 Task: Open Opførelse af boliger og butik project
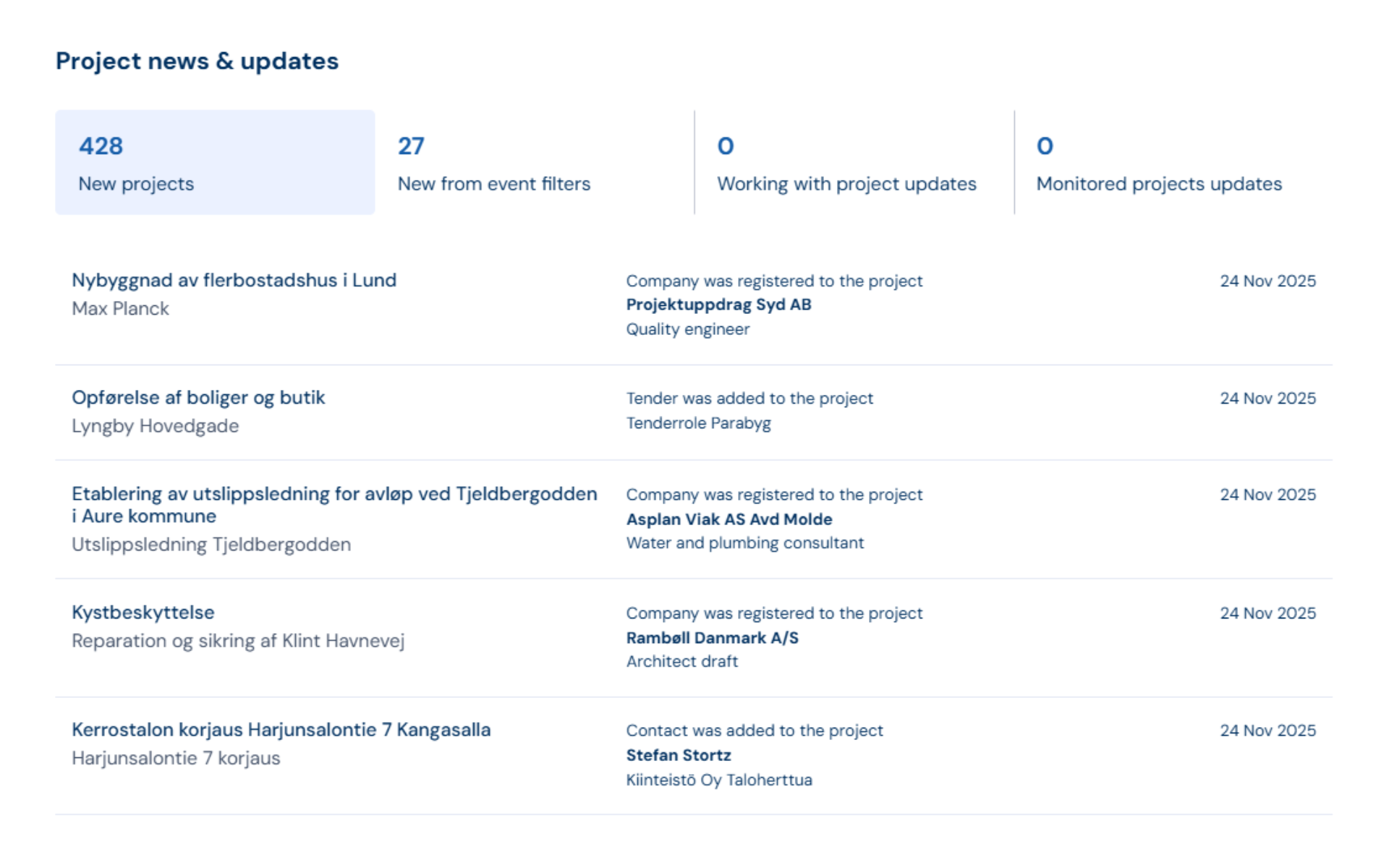(198, 397)
